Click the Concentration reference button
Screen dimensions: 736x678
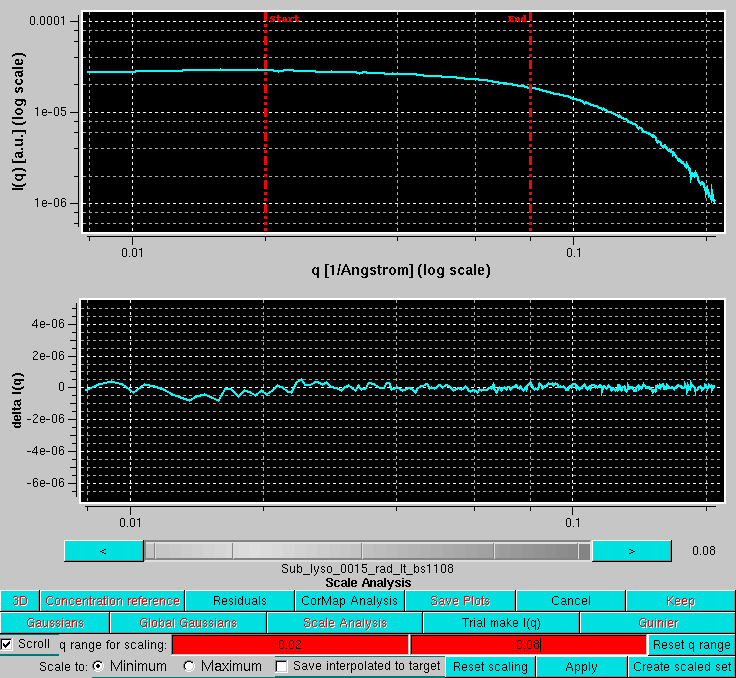click(x=112, y=601)
